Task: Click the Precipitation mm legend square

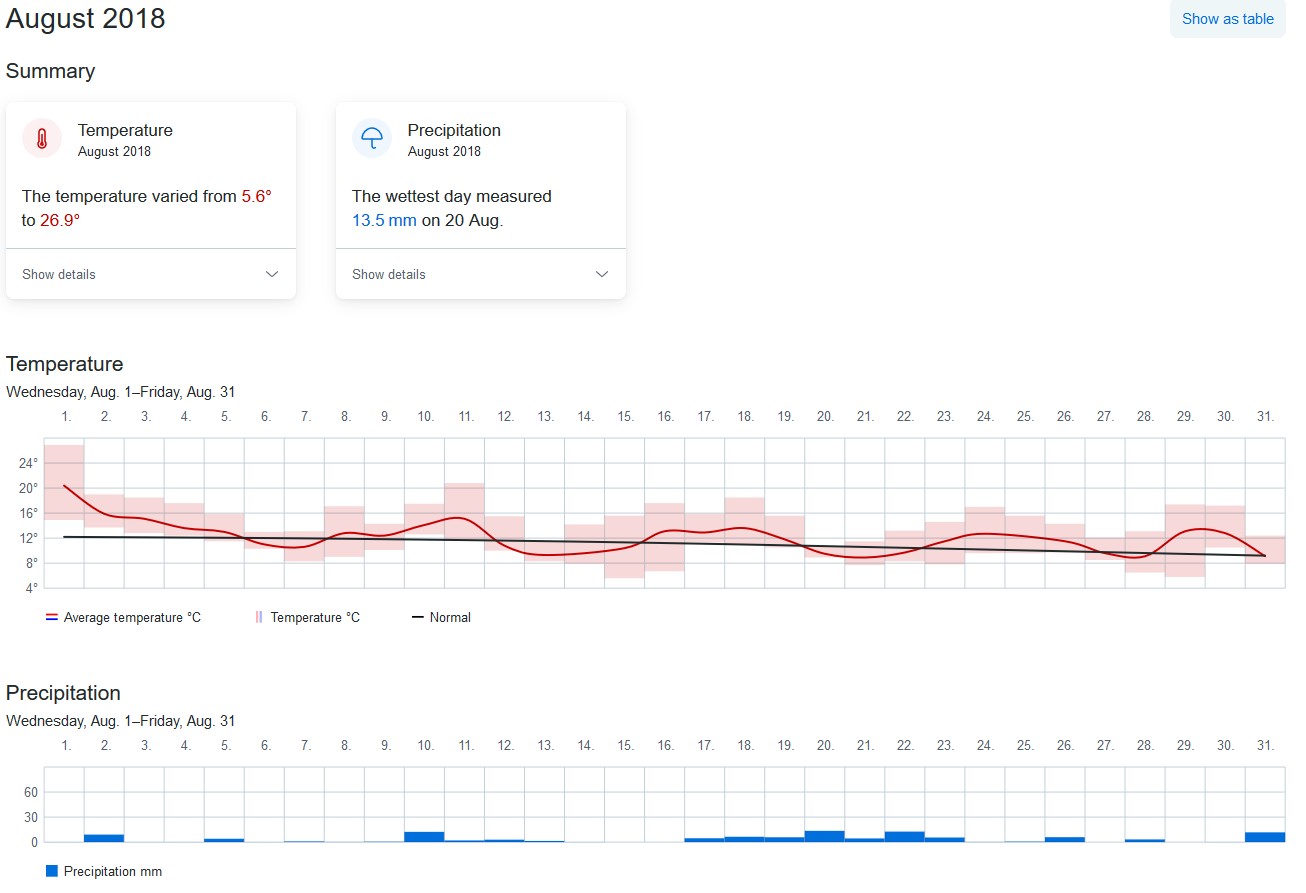Action: 52,872
